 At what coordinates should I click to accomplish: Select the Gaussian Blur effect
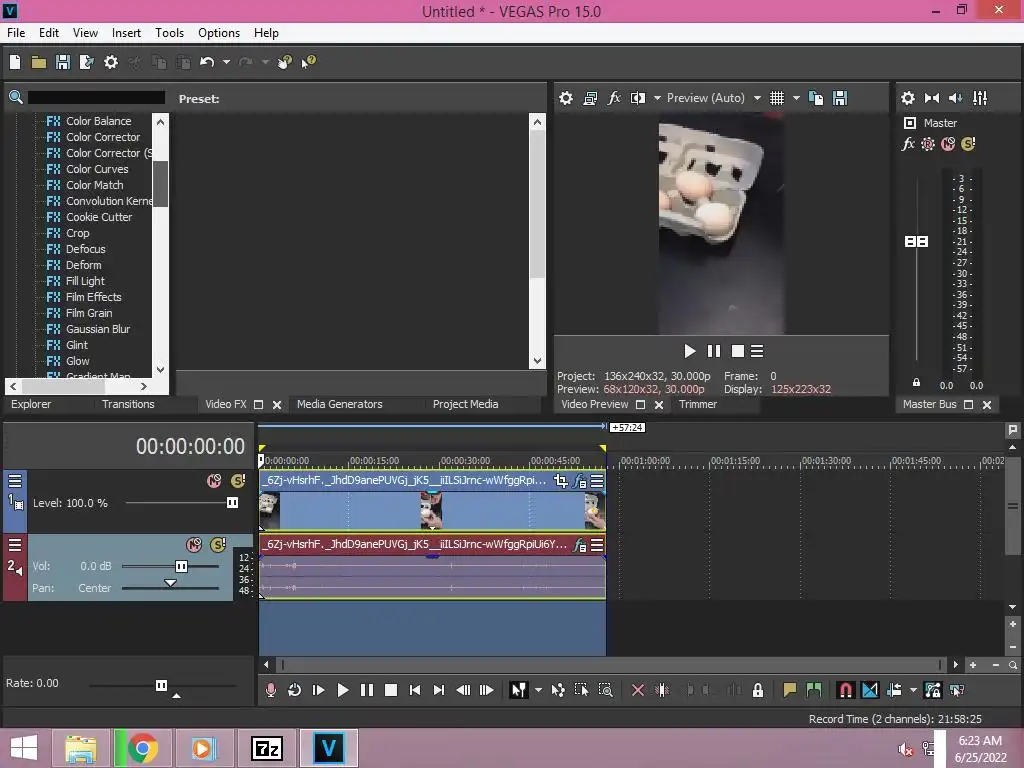(98, 329)
